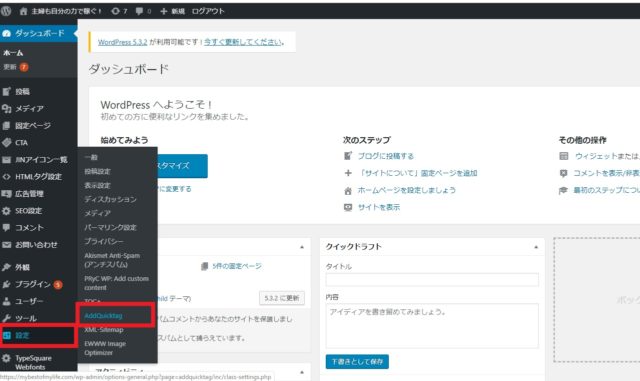Click the 広告管理 sidebar icon
Screen dimensions: 640x381
[6, 194]
